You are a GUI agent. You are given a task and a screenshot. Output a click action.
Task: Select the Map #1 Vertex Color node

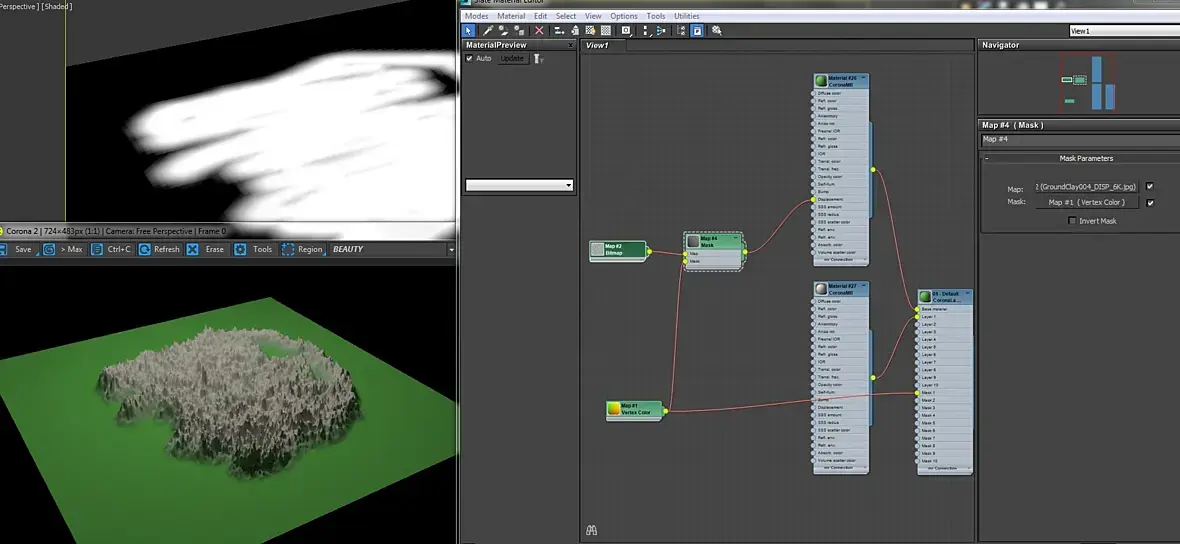pos(634,409)
